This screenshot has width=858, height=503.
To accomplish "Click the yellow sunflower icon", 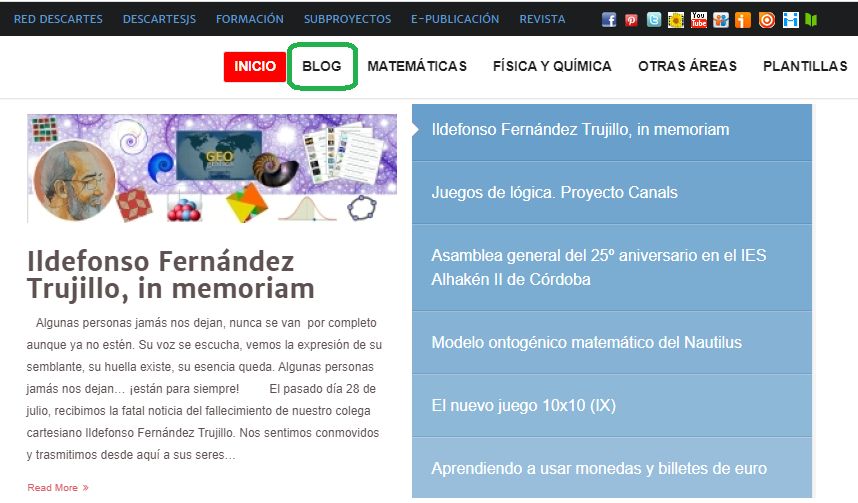I will click(x=676, y=19).
